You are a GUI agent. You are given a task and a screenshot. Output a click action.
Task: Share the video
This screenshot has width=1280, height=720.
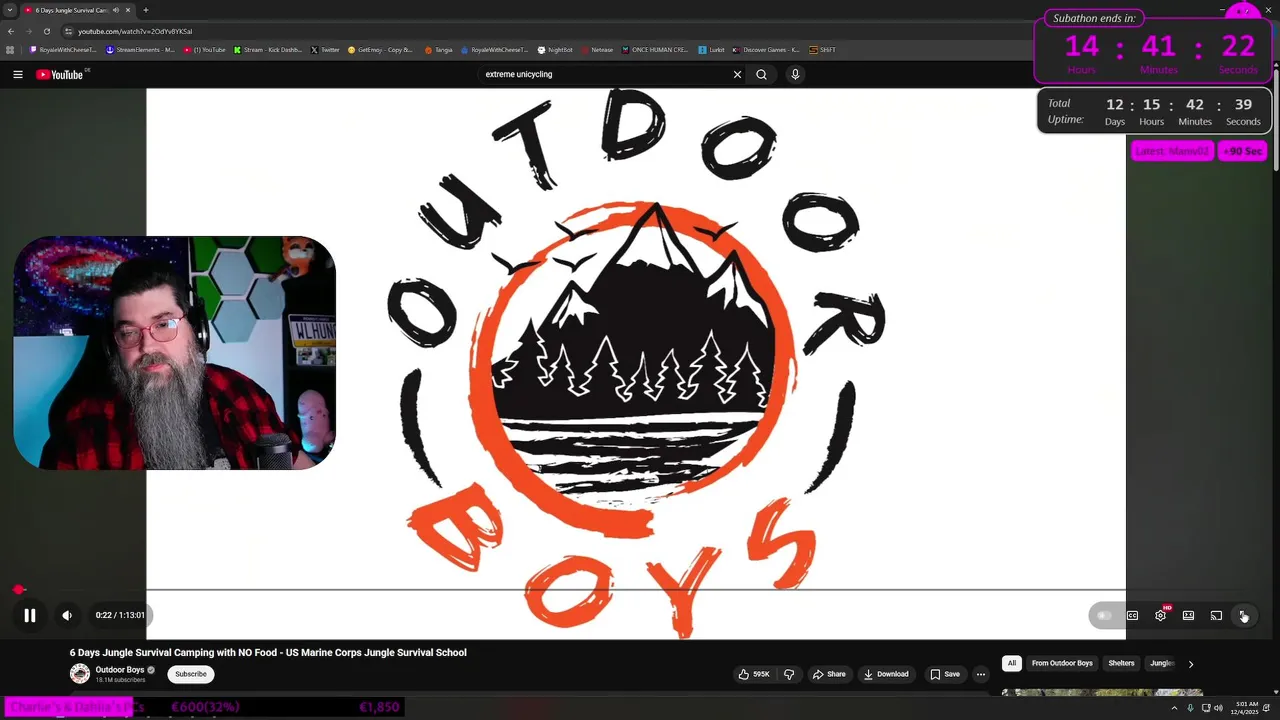pos(829,674)
